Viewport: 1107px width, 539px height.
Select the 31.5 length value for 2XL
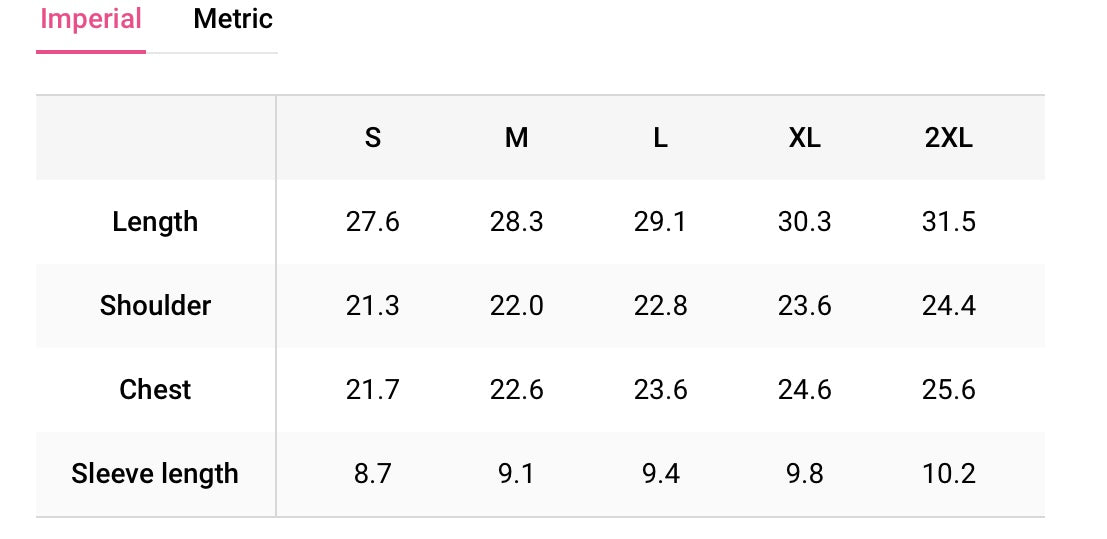tap(949, 223)
